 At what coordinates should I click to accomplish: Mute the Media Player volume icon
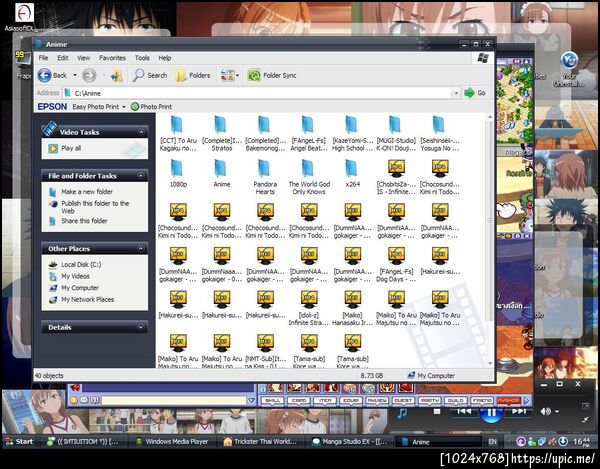(546, 411)
